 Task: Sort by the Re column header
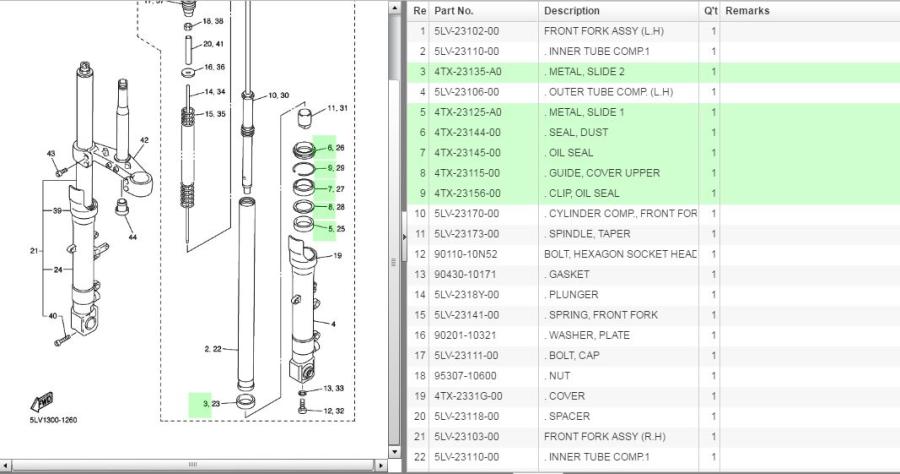pos(420,11)
